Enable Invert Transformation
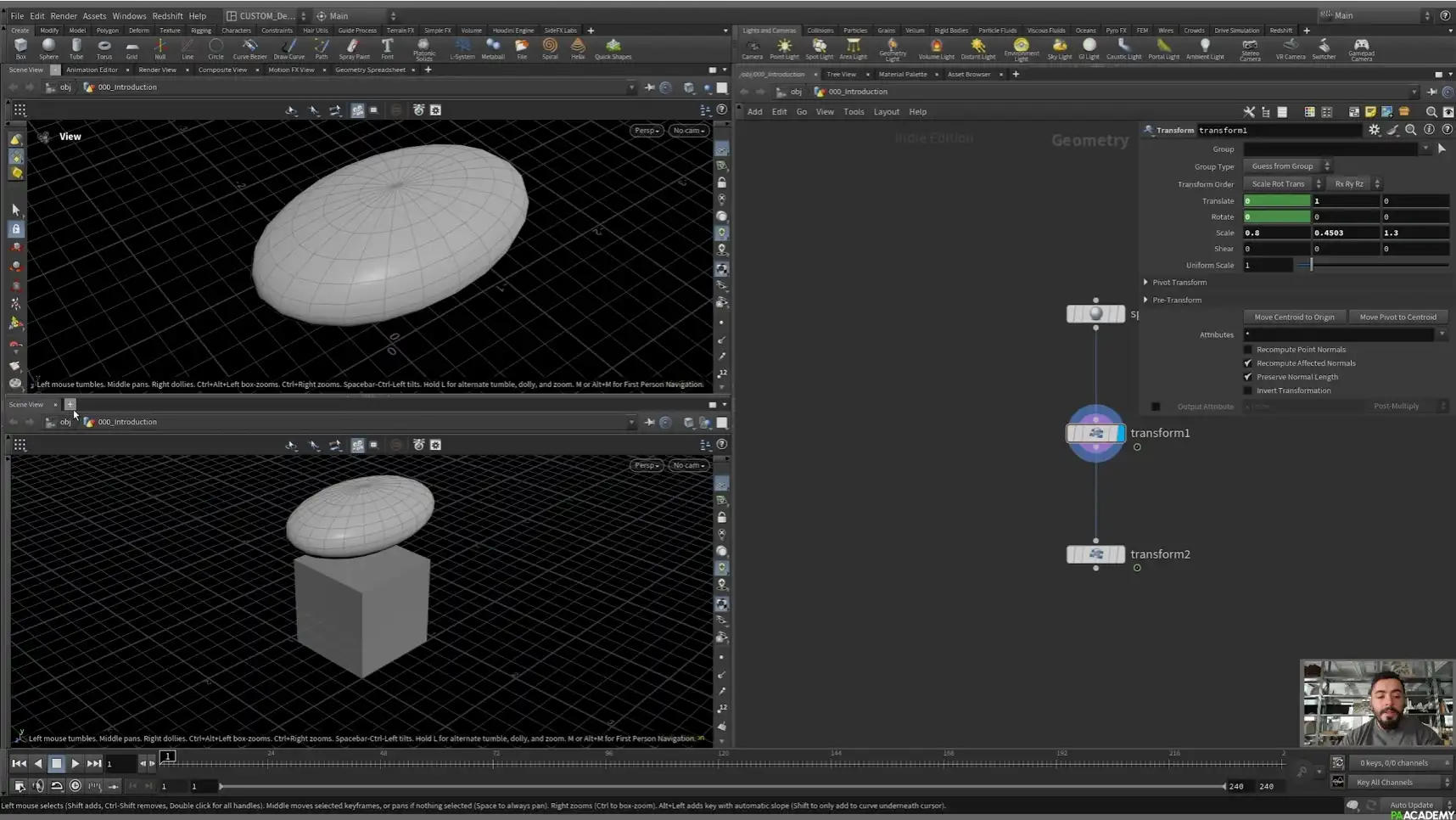Image resolution: width=1456 pixels, height=820 pixels. click(x=1246, y=390)
